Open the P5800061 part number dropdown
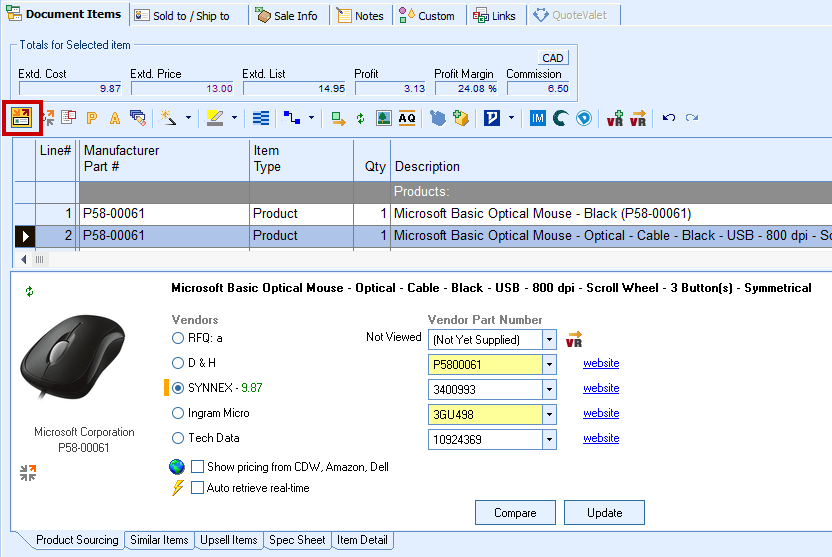The width and height of the screenshot is (832, 557). 549,364
